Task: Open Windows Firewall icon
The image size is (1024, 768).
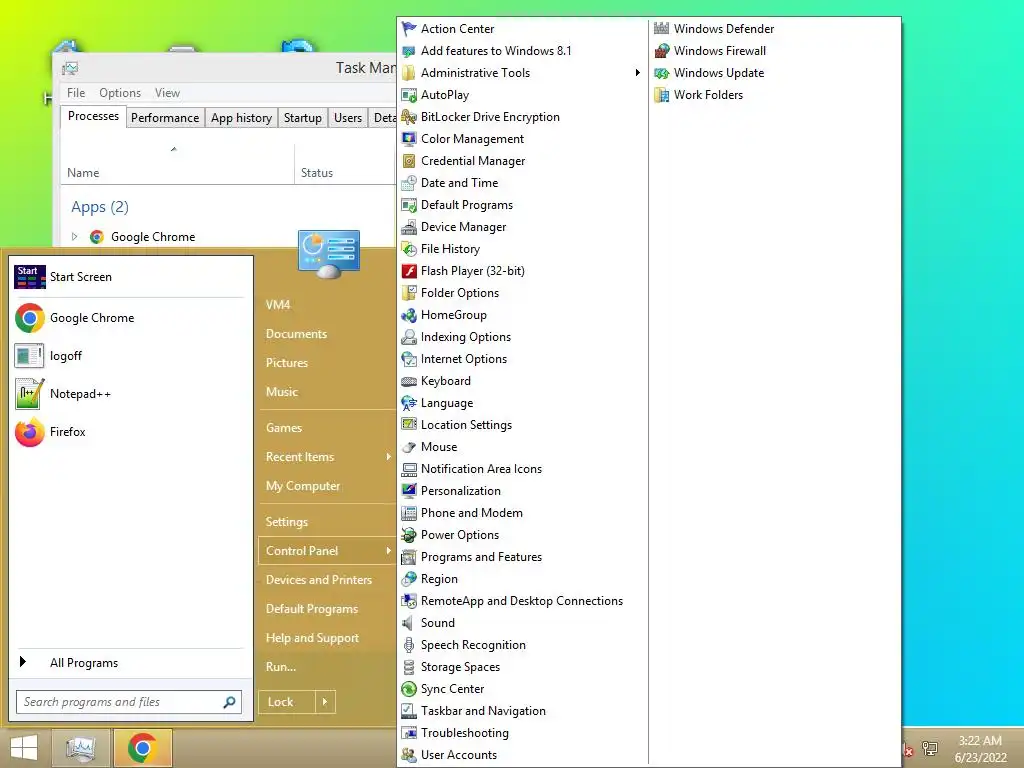Action: (662, 51)
